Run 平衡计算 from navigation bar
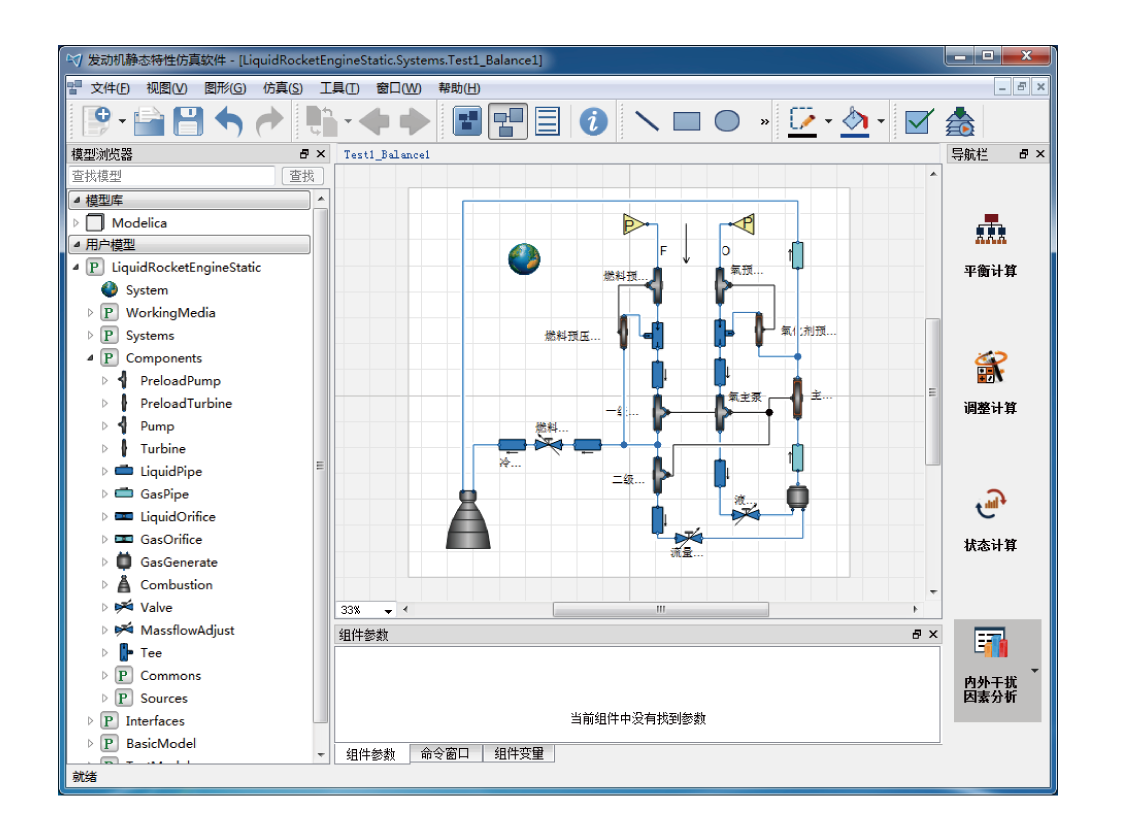1129x838 pixels. (x=990, y=245)
